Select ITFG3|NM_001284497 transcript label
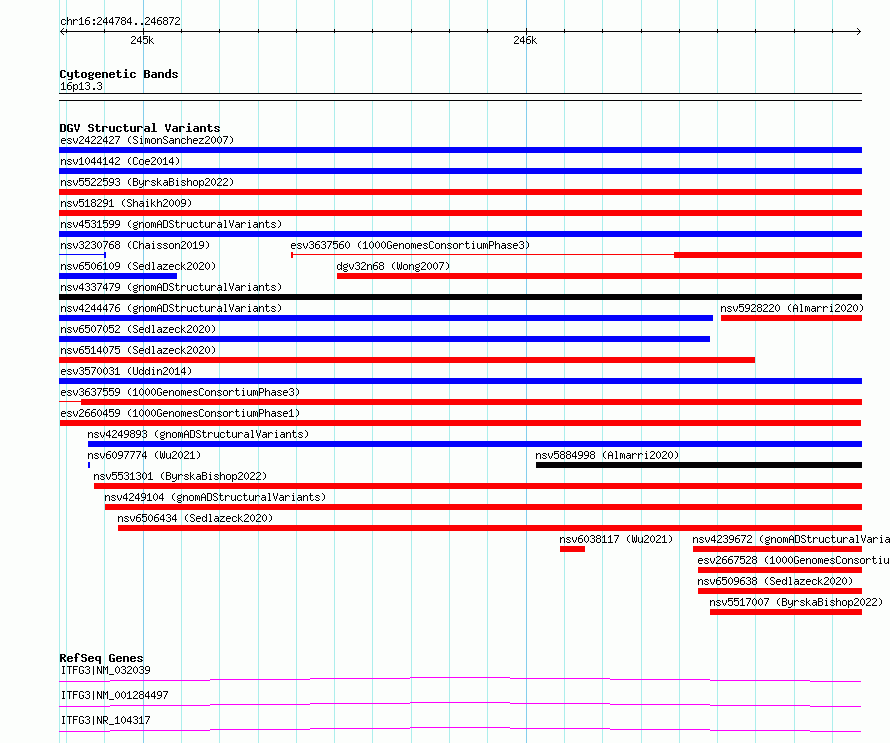 click(114, 695)
